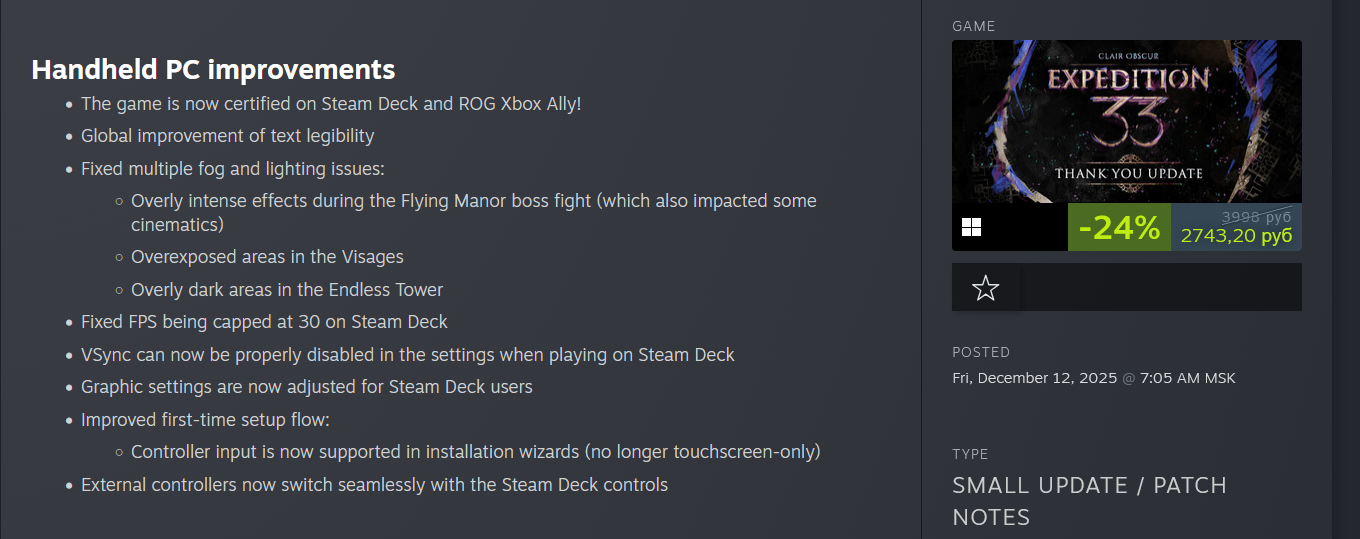Click the -24% discount badge

(x=1119, y=228)
